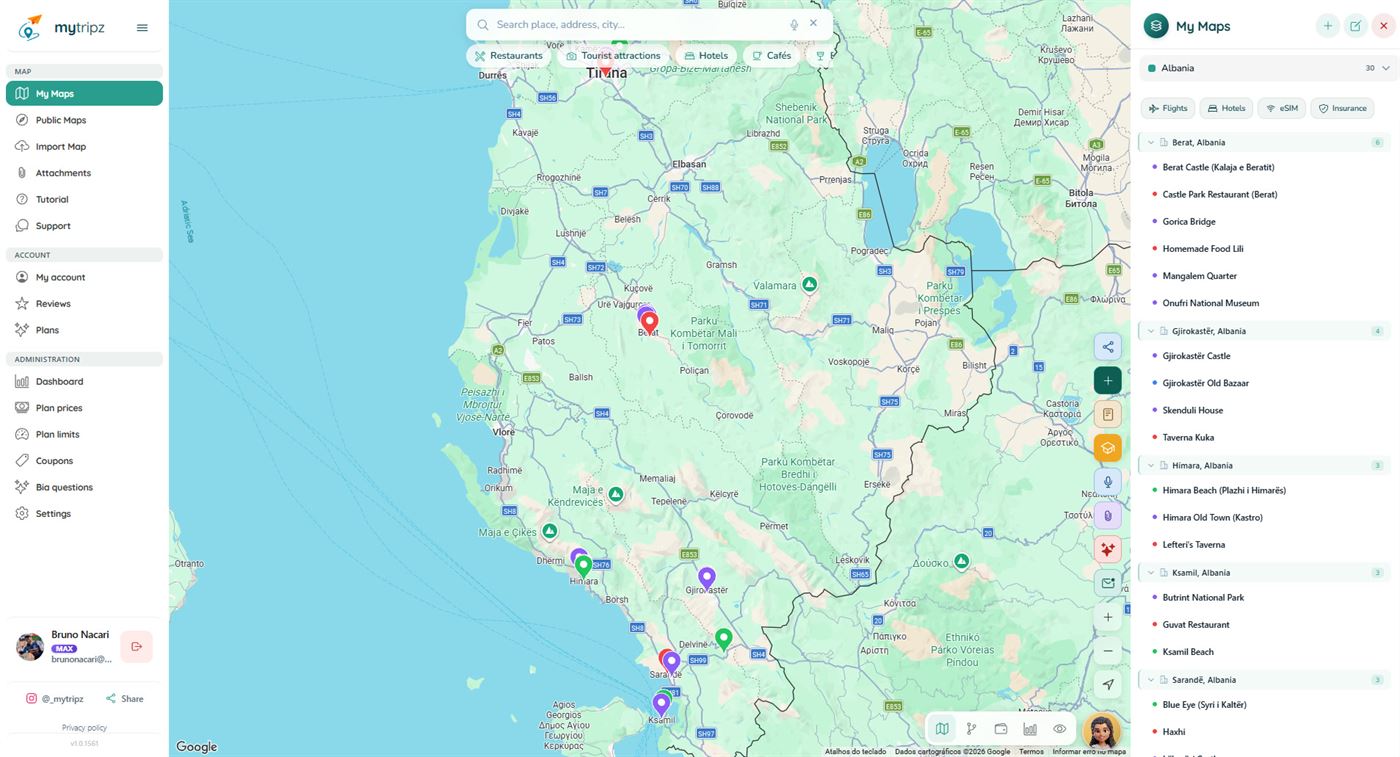Click the share icon on the map toolbar

(x=1107, y=347)
